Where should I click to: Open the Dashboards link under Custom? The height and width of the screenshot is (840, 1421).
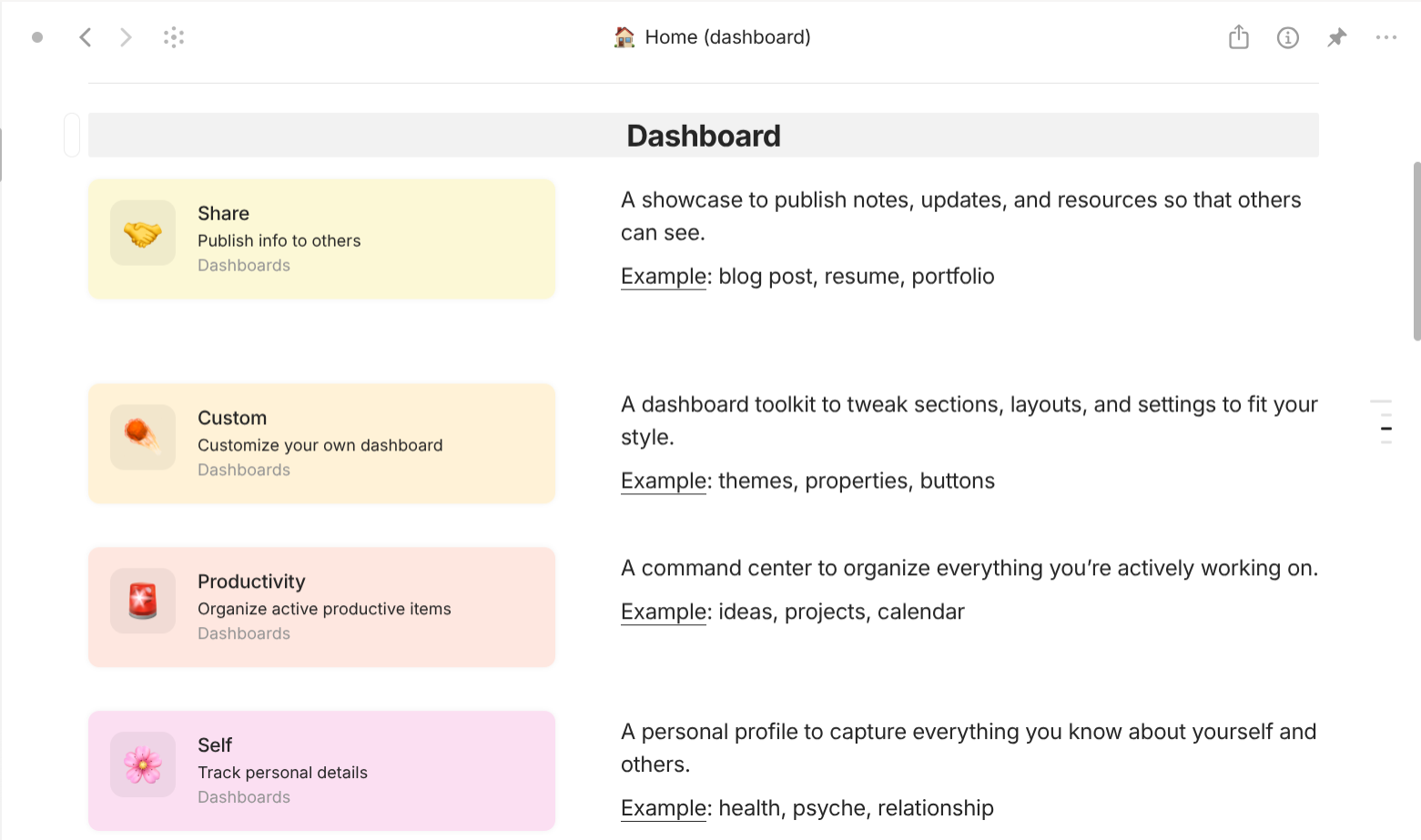coord(243,470)
